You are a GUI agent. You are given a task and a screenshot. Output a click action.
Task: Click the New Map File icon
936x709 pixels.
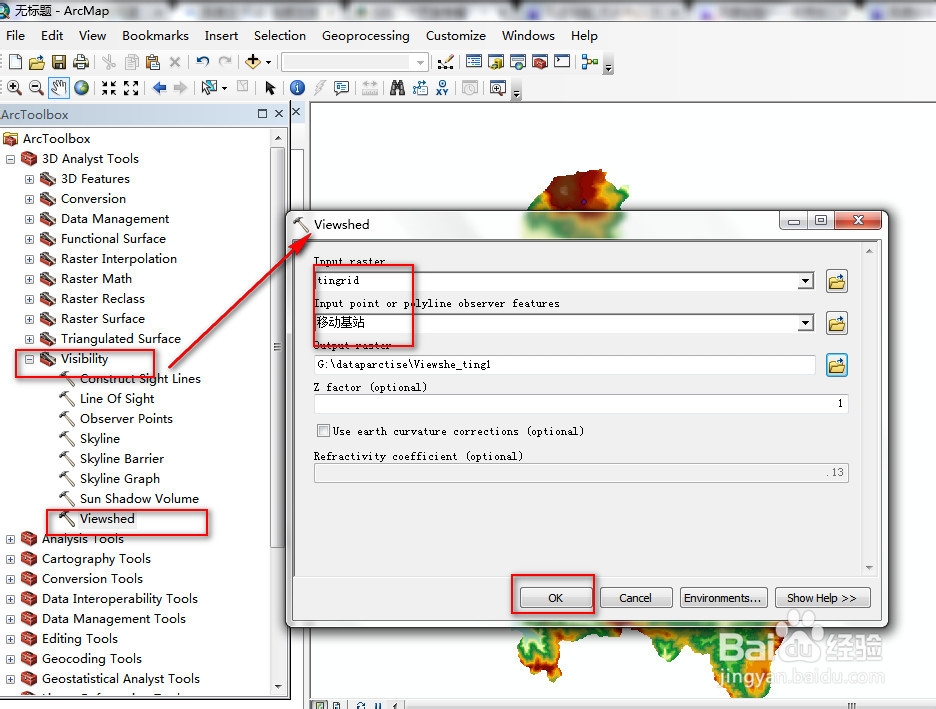click(x=16, y=61)
